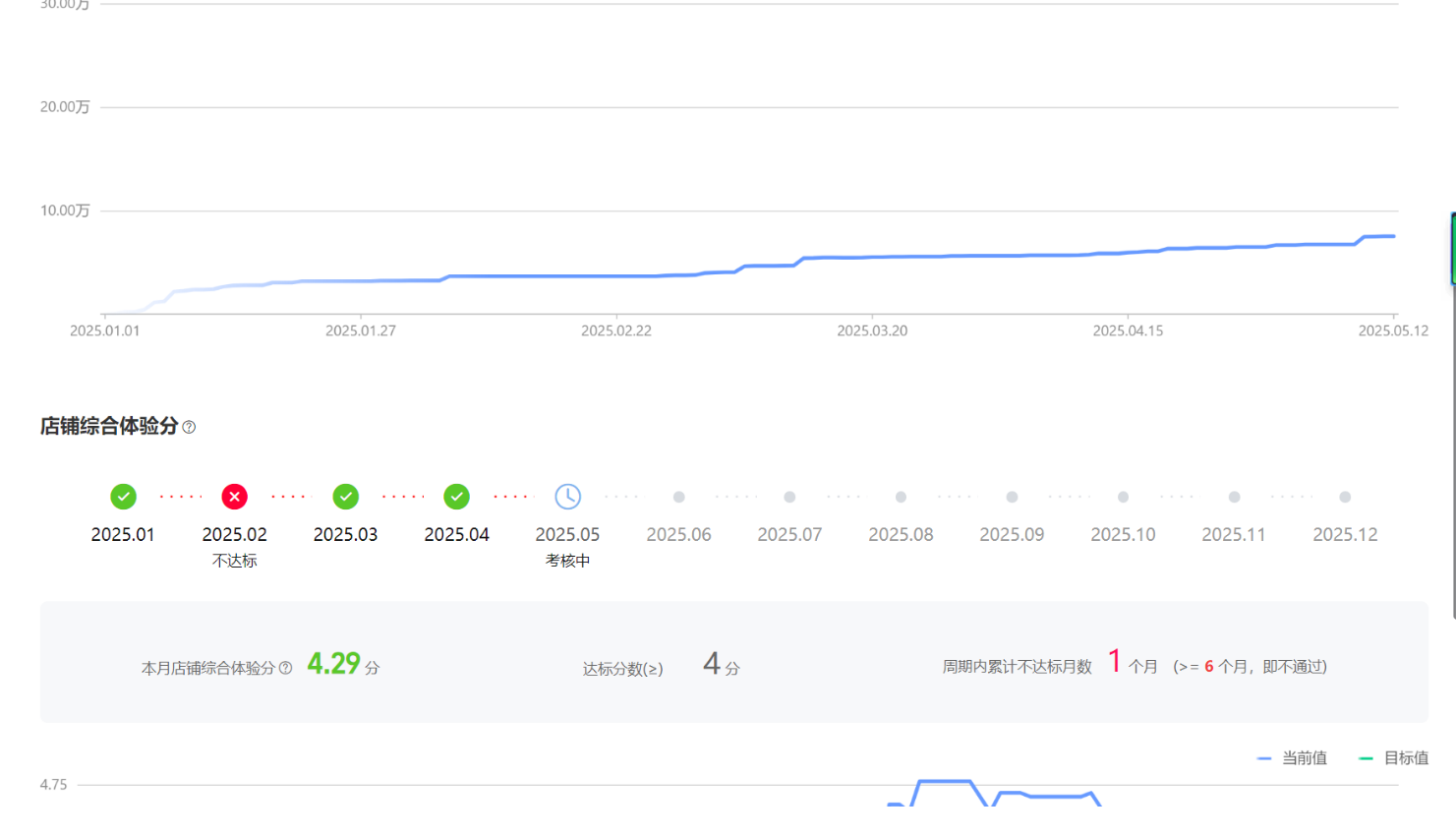Click the vertical scrollbar on right edge

(1453, 413)
